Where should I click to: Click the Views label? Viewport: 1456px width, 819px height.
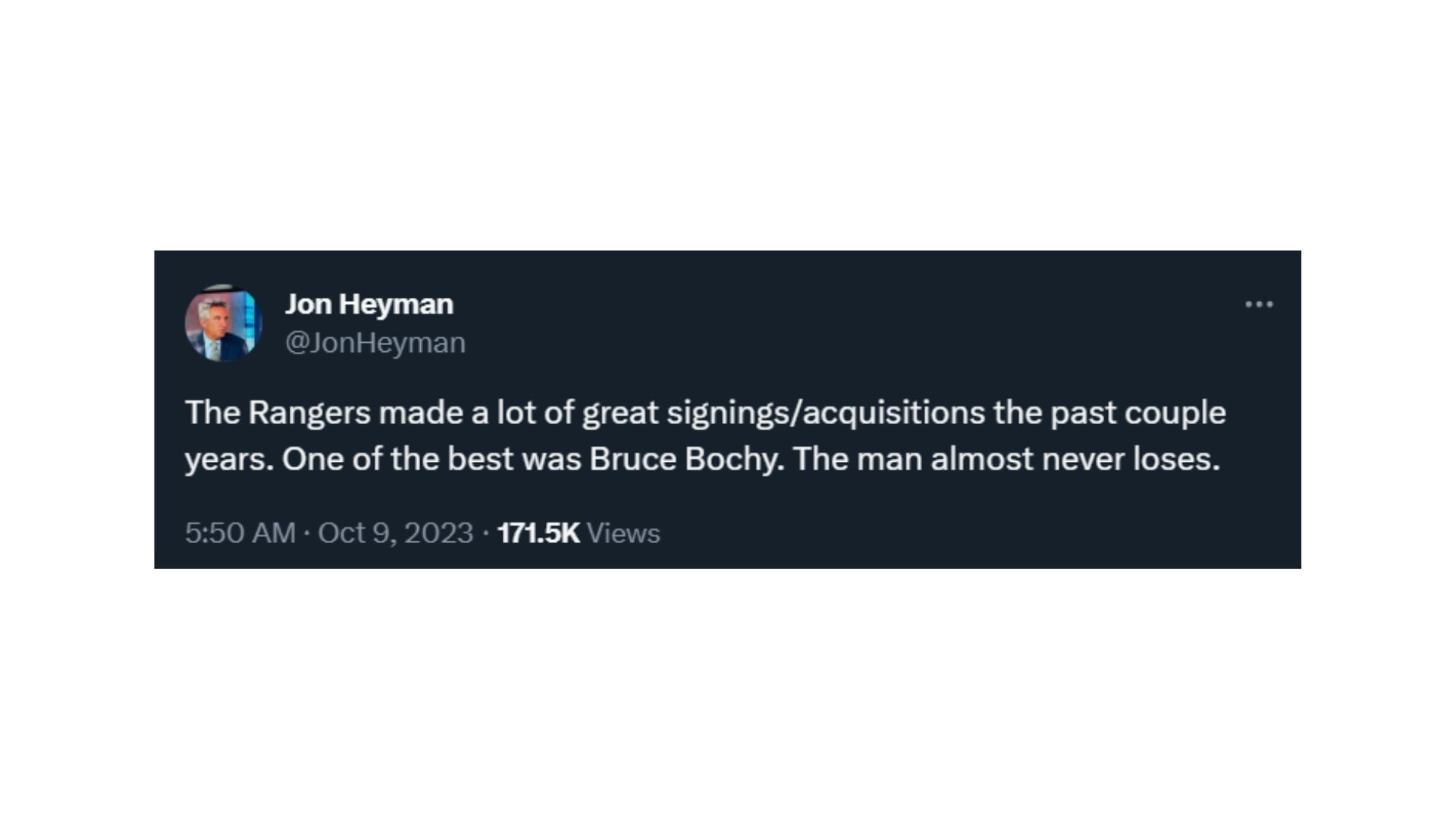[x=623, y=533]
